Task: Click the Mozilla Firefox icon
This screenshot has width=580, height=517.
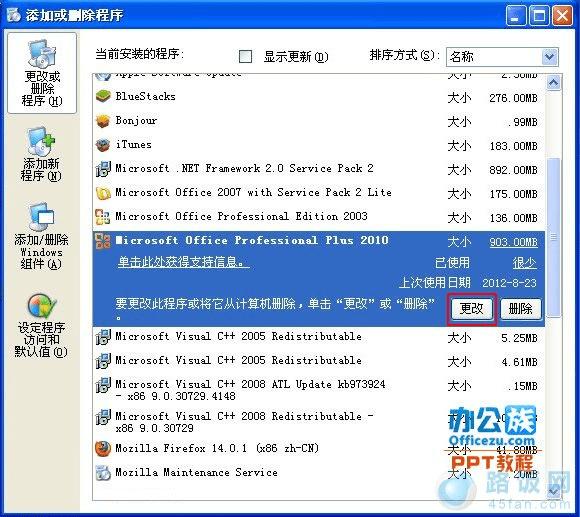Action: (x=103, y=449)
